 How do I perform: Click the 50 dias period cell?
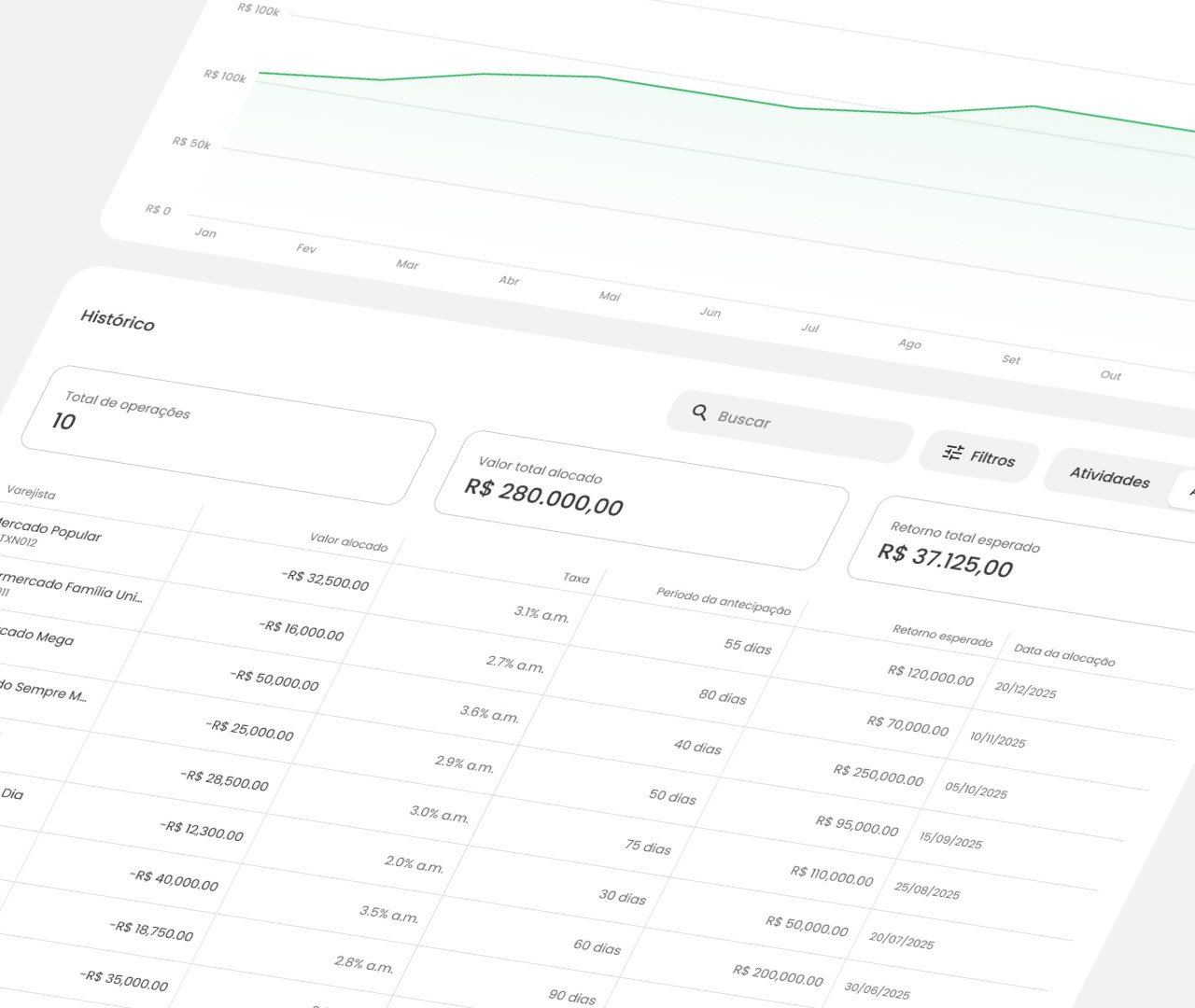[x=672, y=797]
